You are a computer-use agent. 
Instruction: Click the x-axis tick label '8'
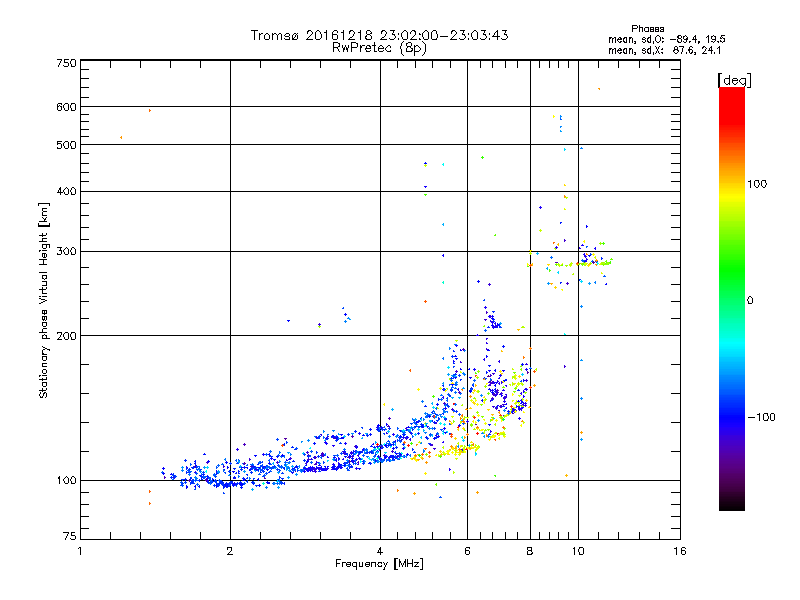tap(530, 551)
